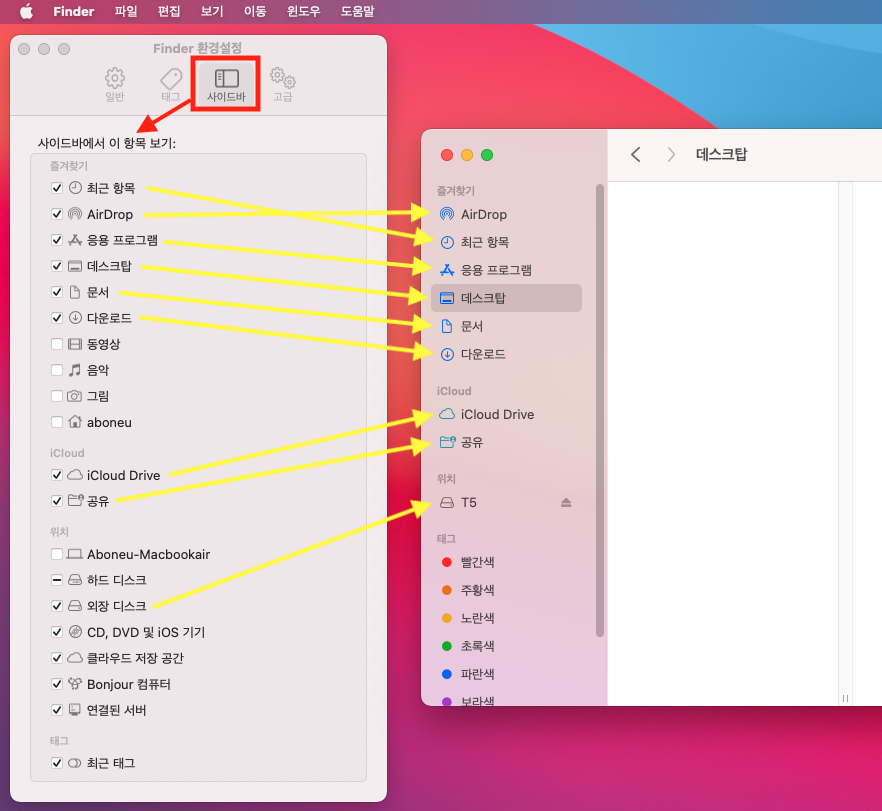Image resolution: width=882 pixels, height=811 pixels.
Task: Switch to the 사이드바 preferences tab
Action: tap(226, 84)
